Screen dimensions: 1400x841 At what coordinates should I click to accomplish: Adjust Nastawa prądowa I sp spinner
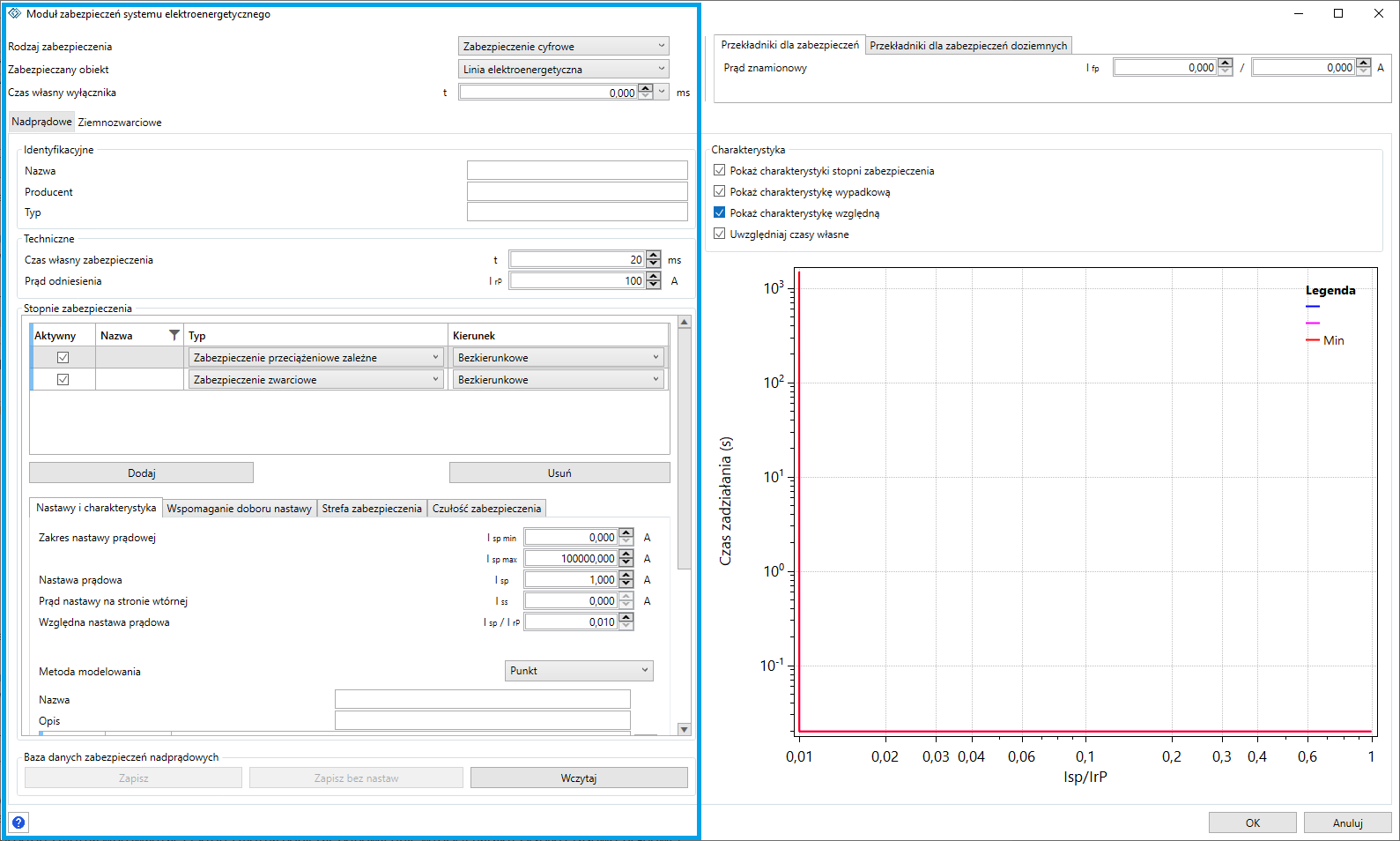pos(626,579)
